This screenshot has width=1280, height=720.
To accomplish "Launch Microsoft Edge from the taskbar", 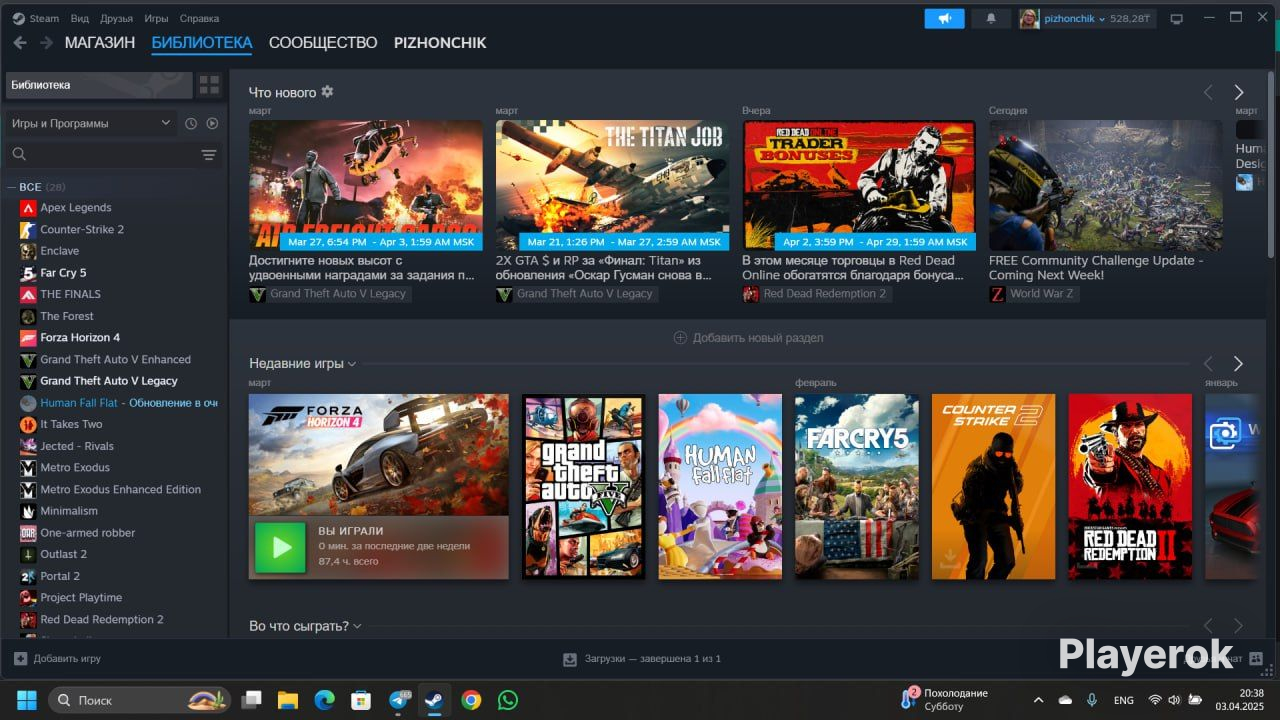I will 324,700.
